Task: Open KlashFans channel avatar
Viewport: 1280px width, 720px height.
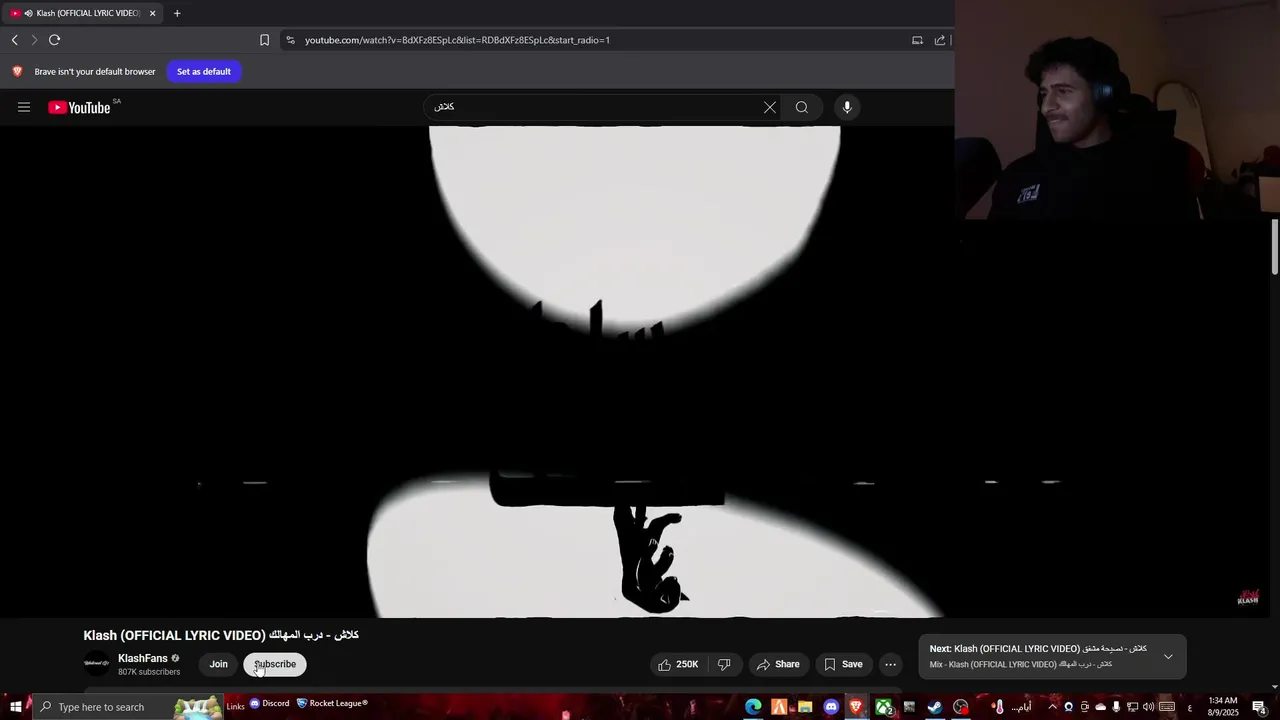Action: [97, 664]
